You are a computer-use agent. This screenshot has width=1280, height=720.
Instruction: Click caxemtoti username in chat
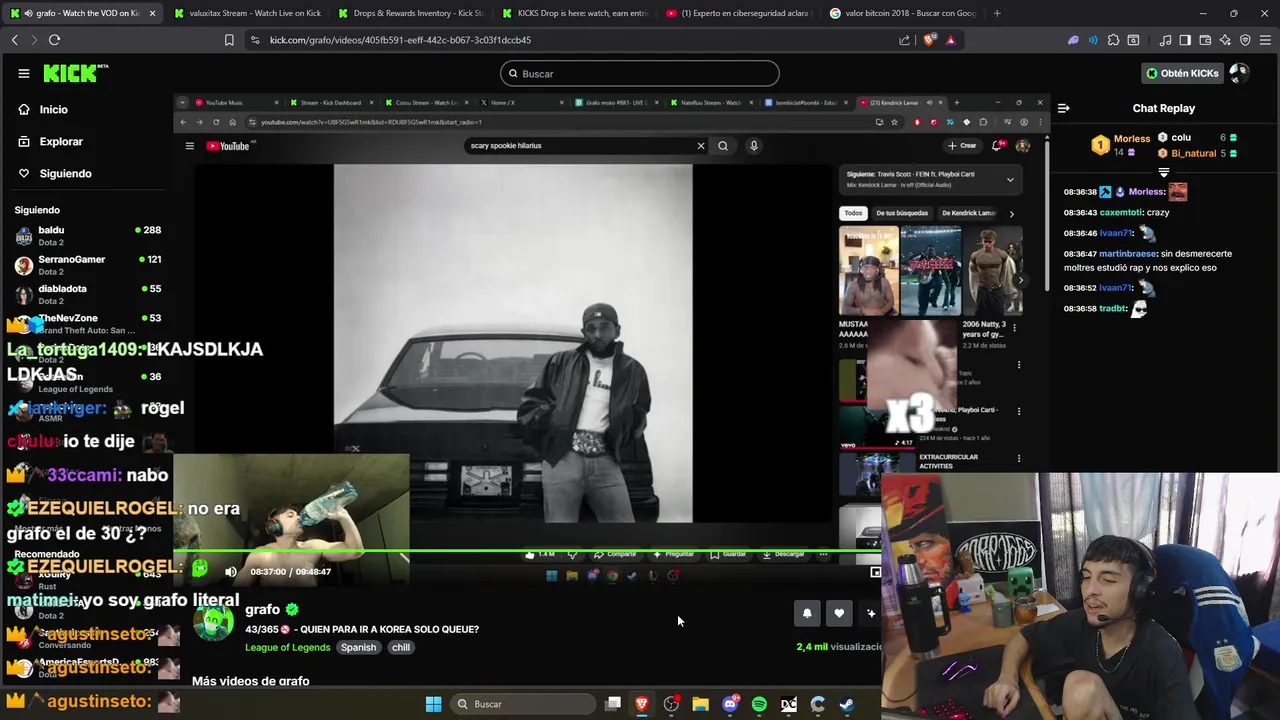pyautogui.click(x=1120, y=212)
